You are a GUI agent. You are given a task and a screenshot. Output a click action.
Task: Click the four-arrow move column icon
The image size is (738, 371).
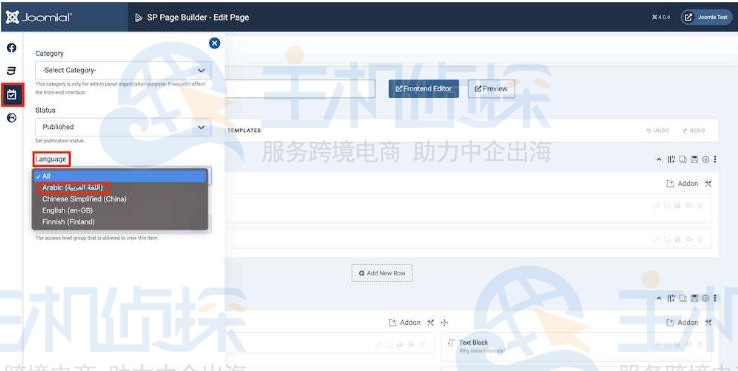[x=444, y=323]
